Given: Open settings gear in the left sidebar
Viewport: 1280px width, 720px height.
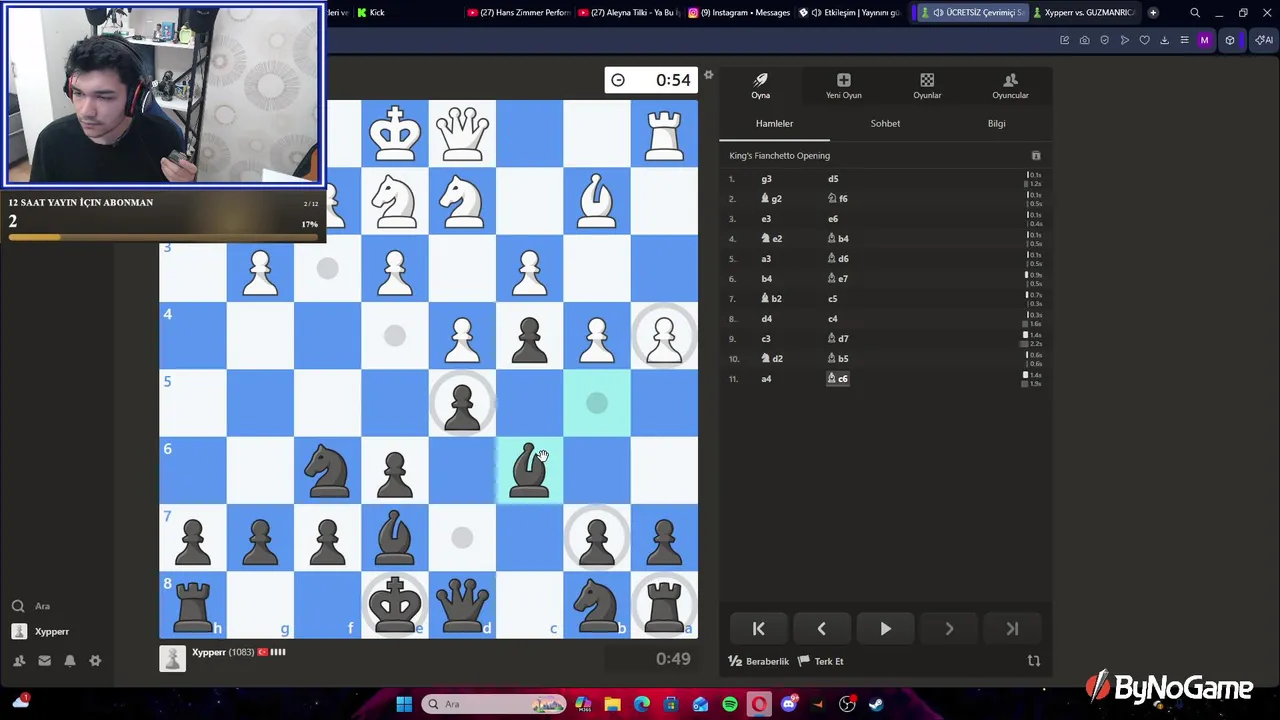Looking at the screenshot, I should (95, 661).
